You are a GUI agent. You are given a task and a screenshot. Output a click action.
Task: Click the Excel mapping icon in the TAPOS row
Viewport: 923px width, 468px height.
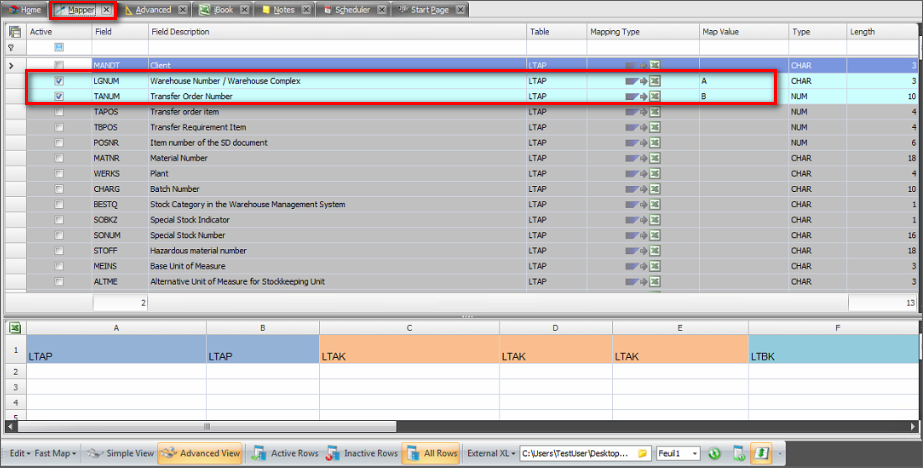pos(655,112)
